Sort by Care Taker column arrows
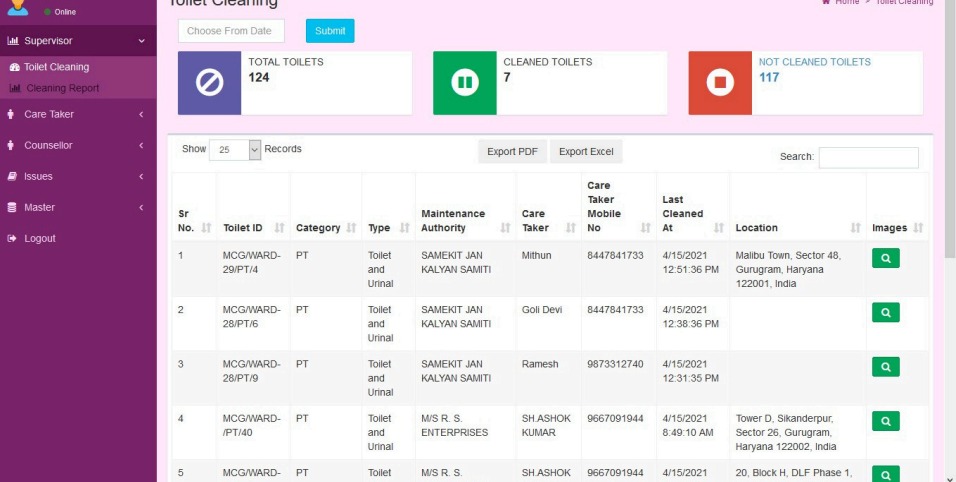 point(571,228)
